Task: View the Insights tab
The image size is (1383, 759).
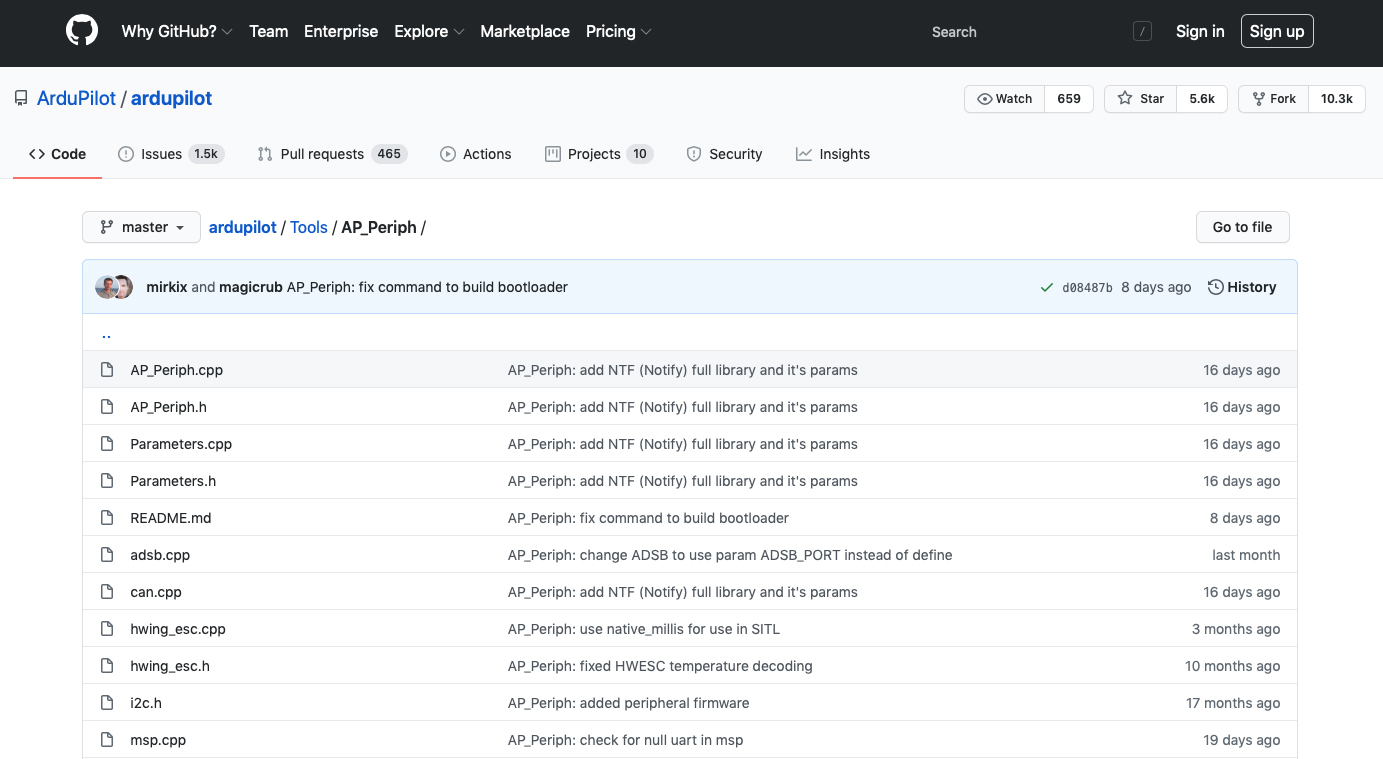Action: [x=833, y=154]
